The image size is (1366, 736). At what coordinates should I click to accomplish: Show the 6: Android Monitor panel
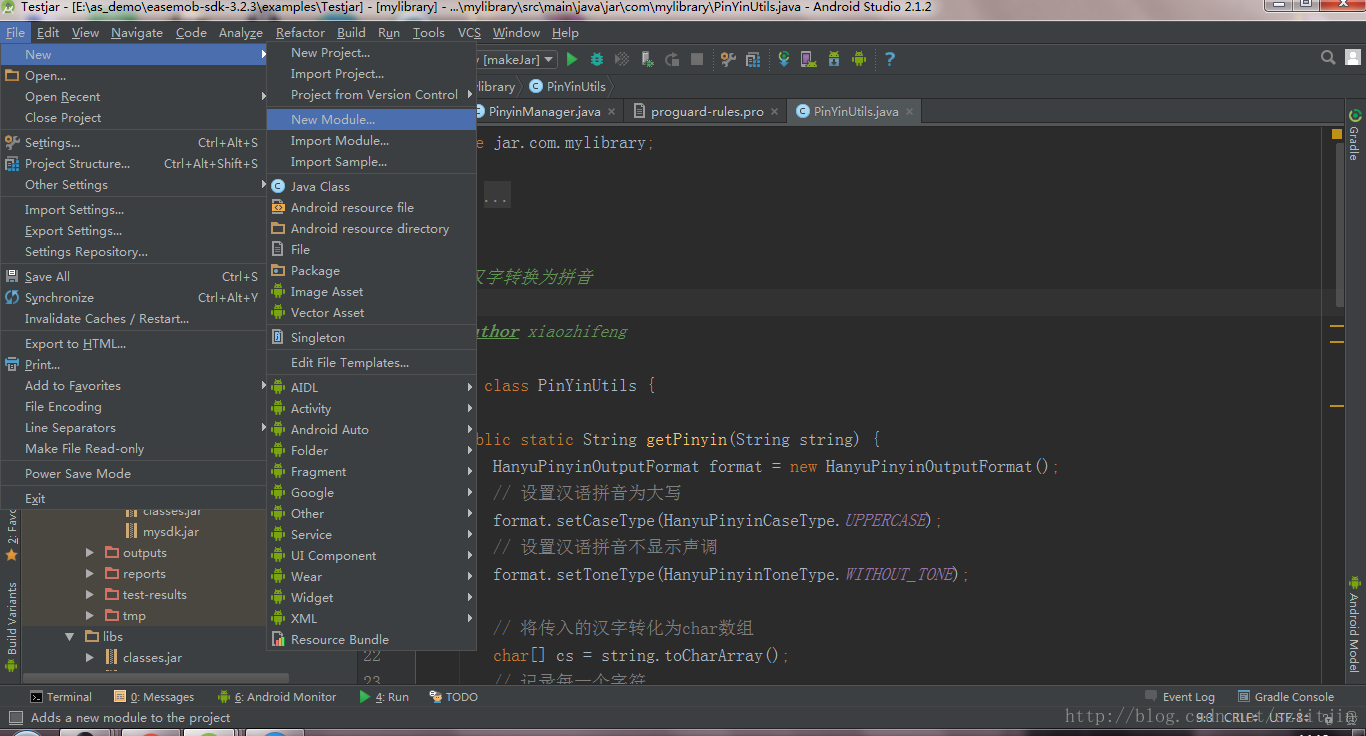(x=275, y=697)
